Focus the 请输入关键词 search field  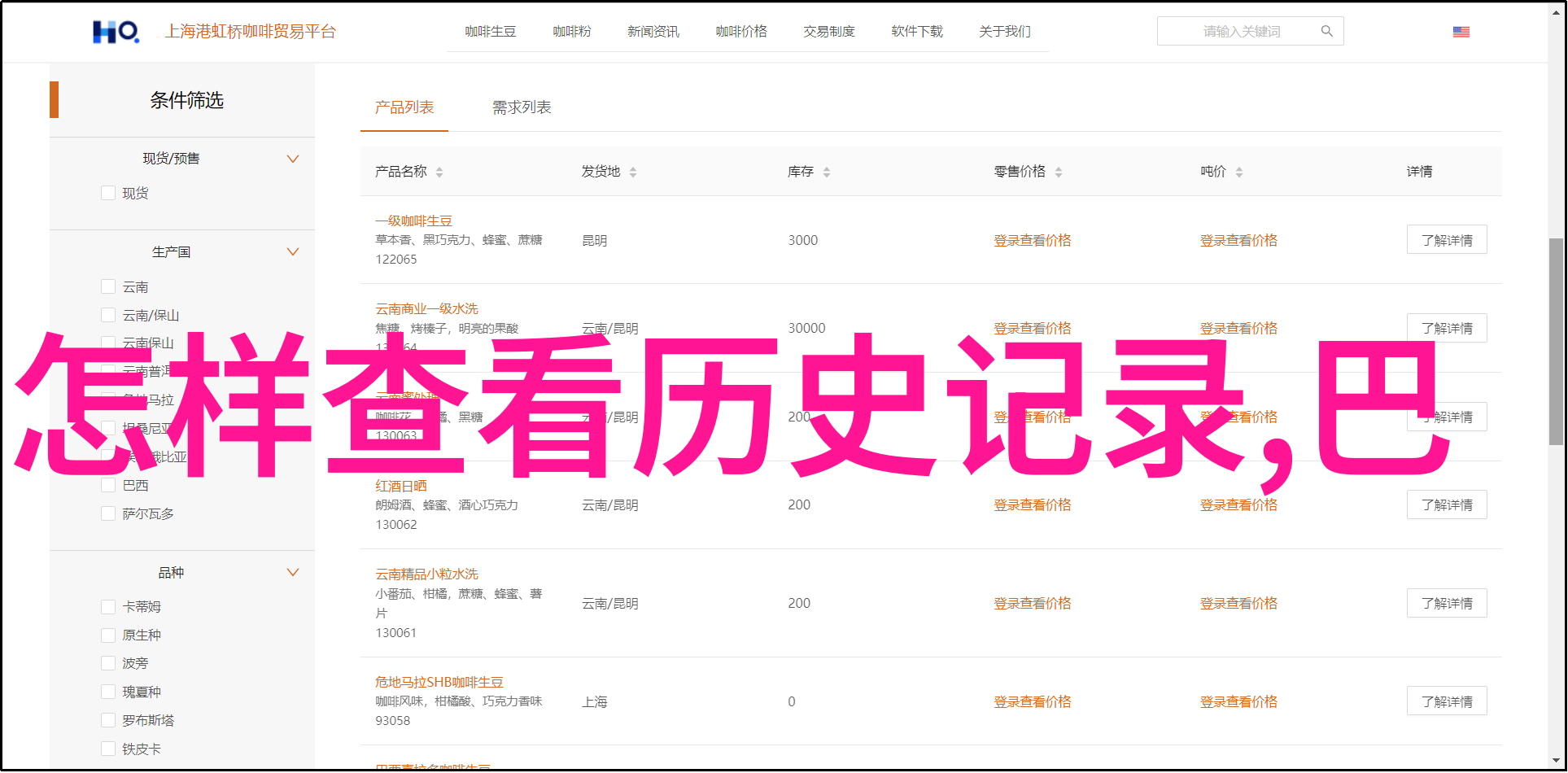1250,31
